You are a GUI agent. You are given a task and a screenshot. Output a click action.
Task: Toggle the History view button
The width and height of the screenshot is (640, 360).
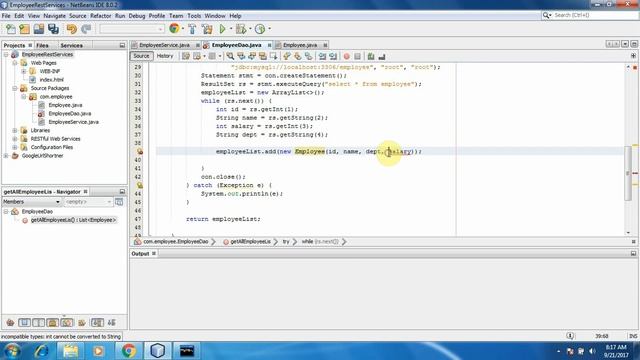[165, 56]
